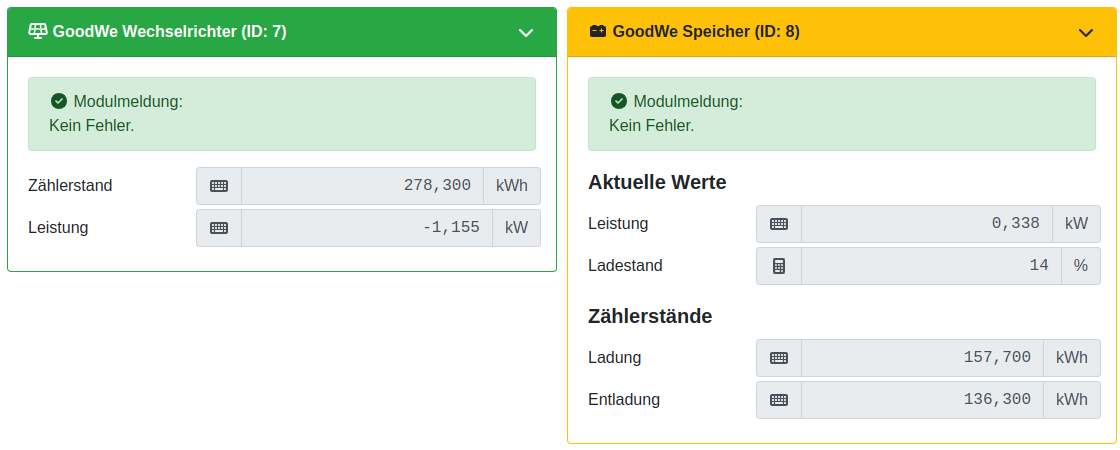Click calculator icon beside Ladestand value

click(x=779, y=266)
